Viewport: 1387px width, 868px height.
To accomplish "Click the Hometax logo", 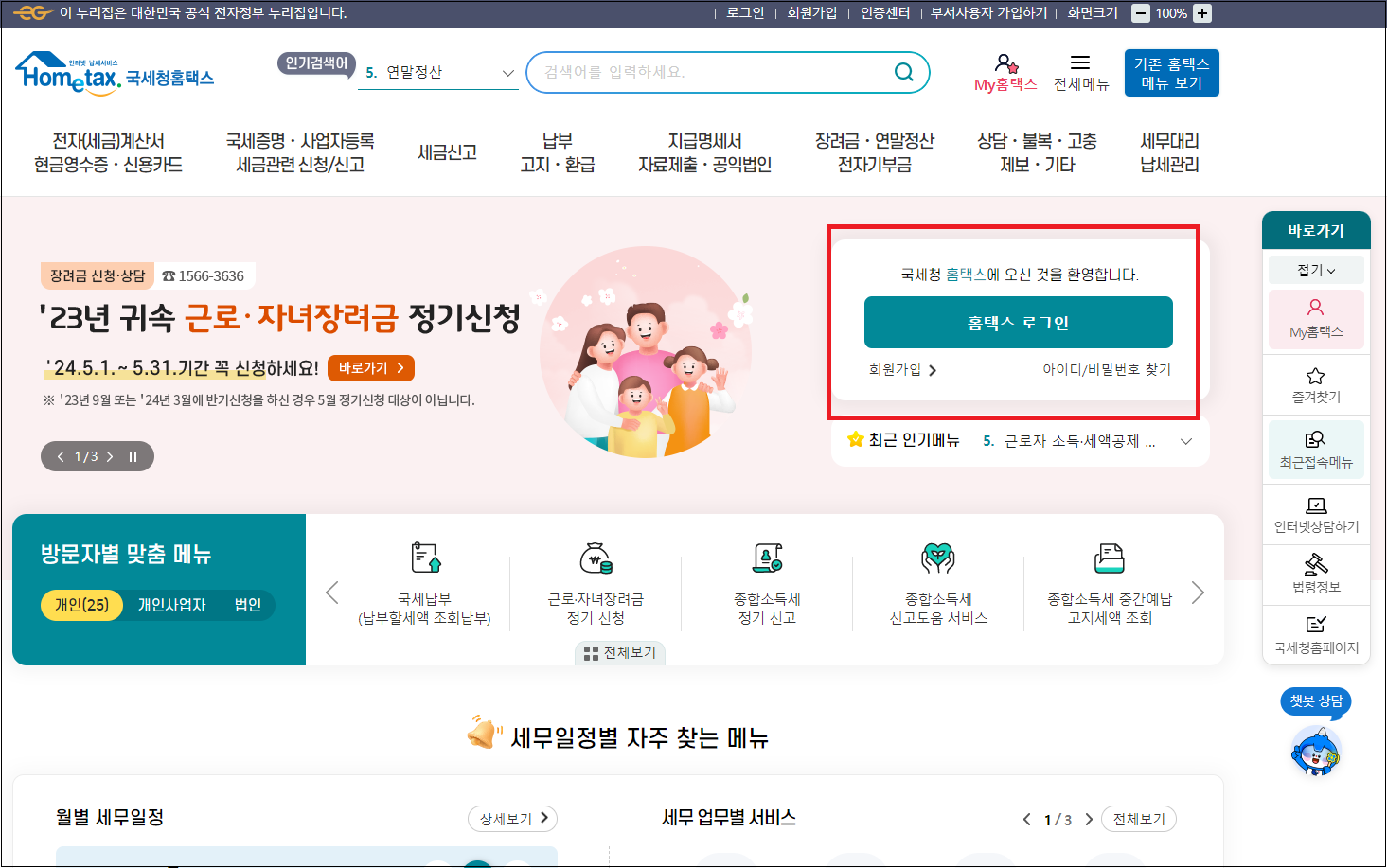I will (115, 74).
